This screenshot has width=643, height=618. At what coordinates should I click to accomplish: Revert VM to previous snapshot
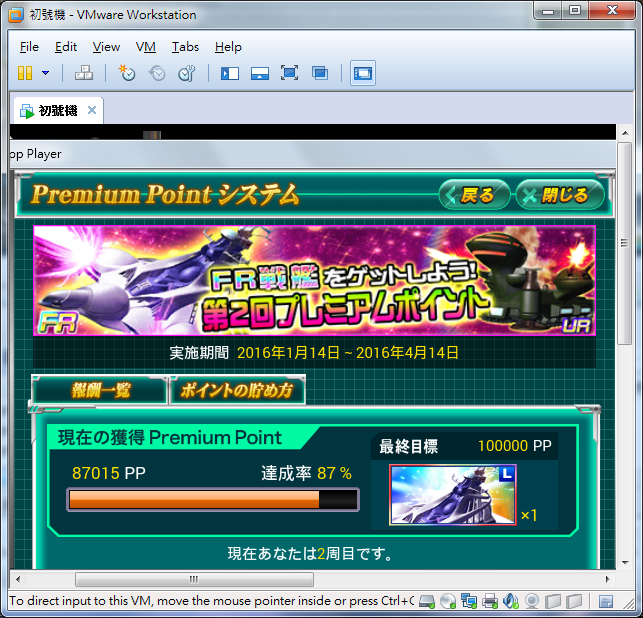coord(157,73)
